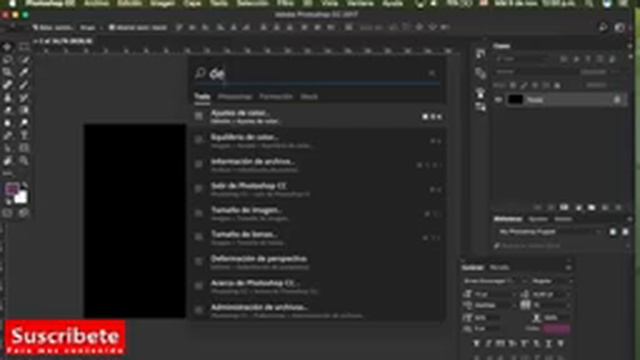This screenshot has width=640, height=360.
Task: Delete layer with Layers panel trash icon
Action: point(618,208)
